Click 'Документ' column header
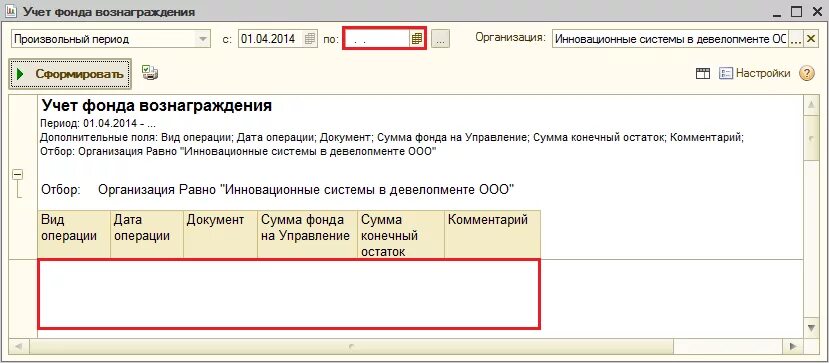Viewport: 829px width, 363px height. [x=220, y=234]
